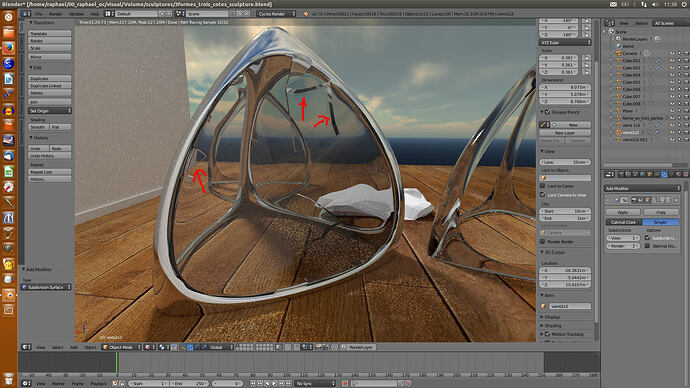Open the Add Modifier dropdown
690x388 pixels.
pyautogui.click(x=642, y=188)
